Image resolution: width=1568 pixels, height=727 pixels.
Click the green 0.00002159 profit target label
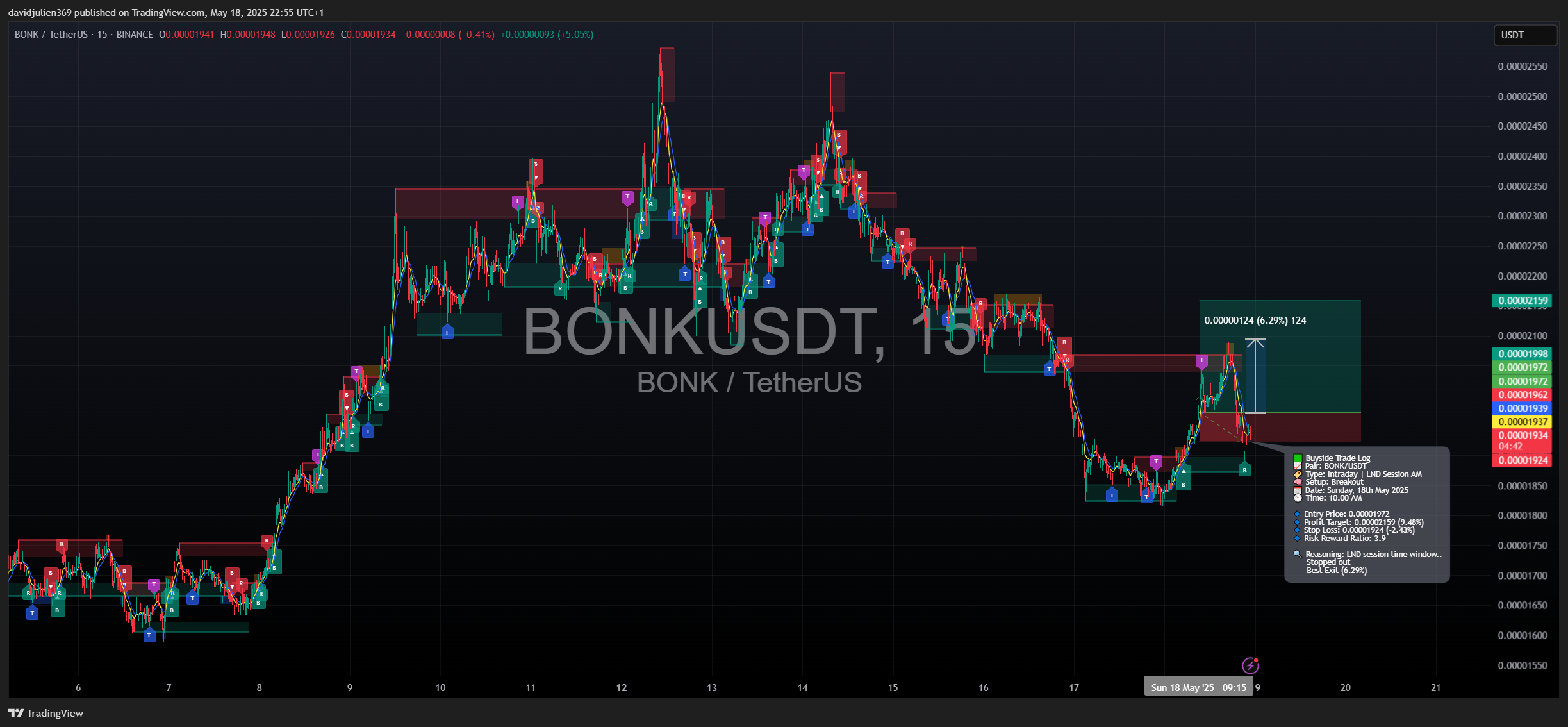[1523, 301]
